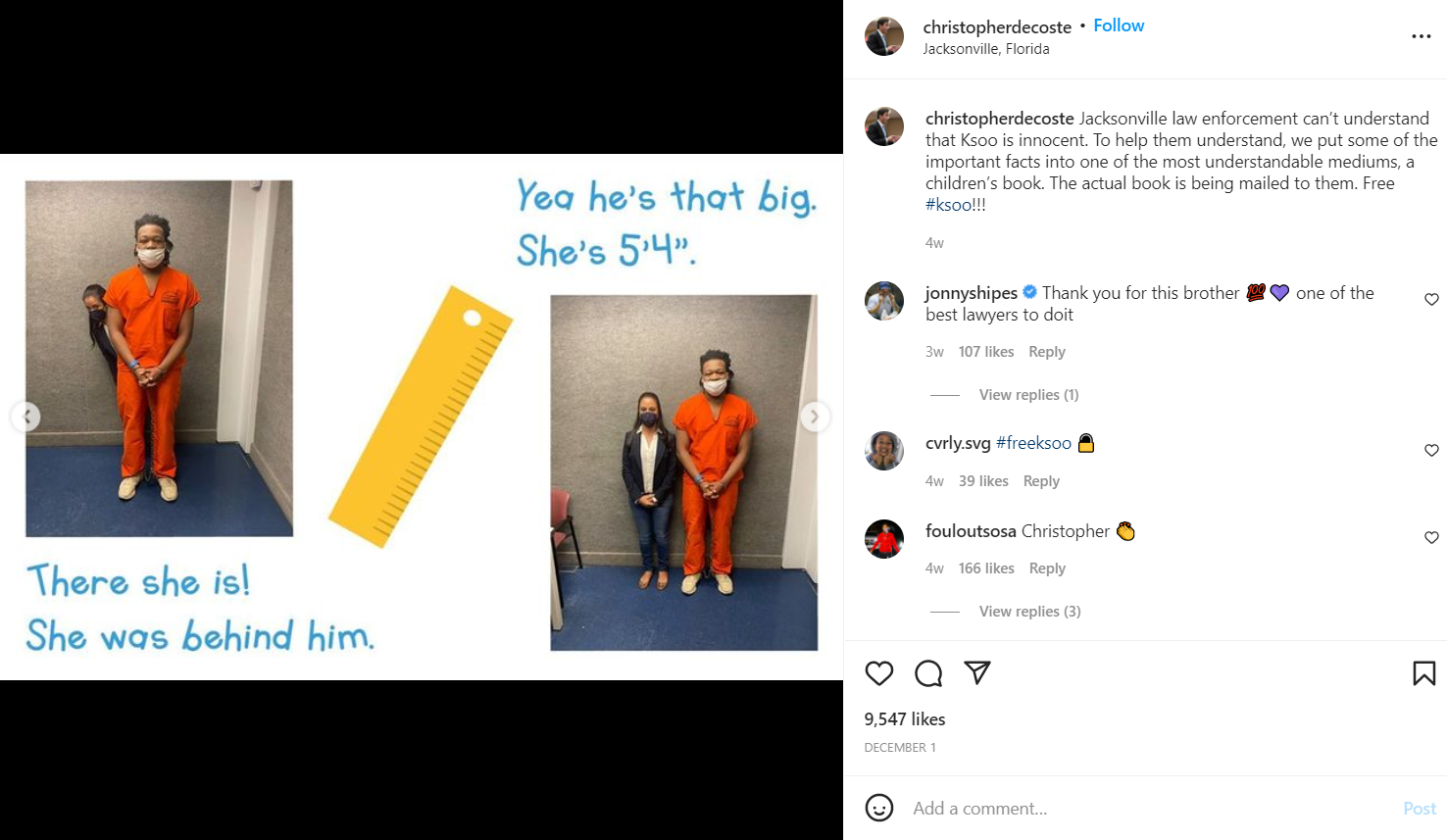This screenshot has height=840, width=1447.
Task: Open the emoji picker smiley icon
Action: click(x=879, y=808)
